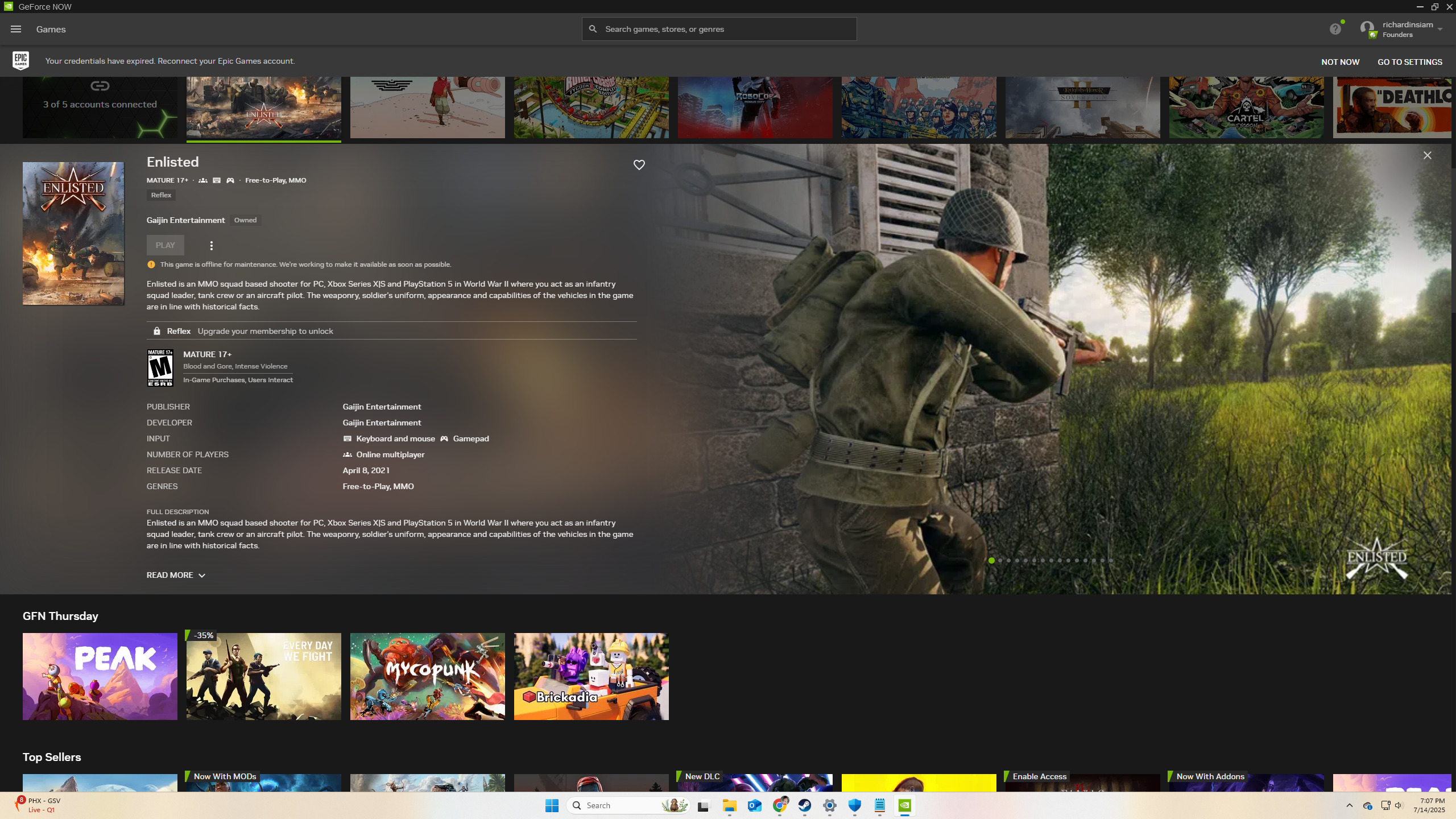The width and height of the screenshot is (1456, 819).
Task: Open the hamburger navigation menu
Action: coord(16,29)
